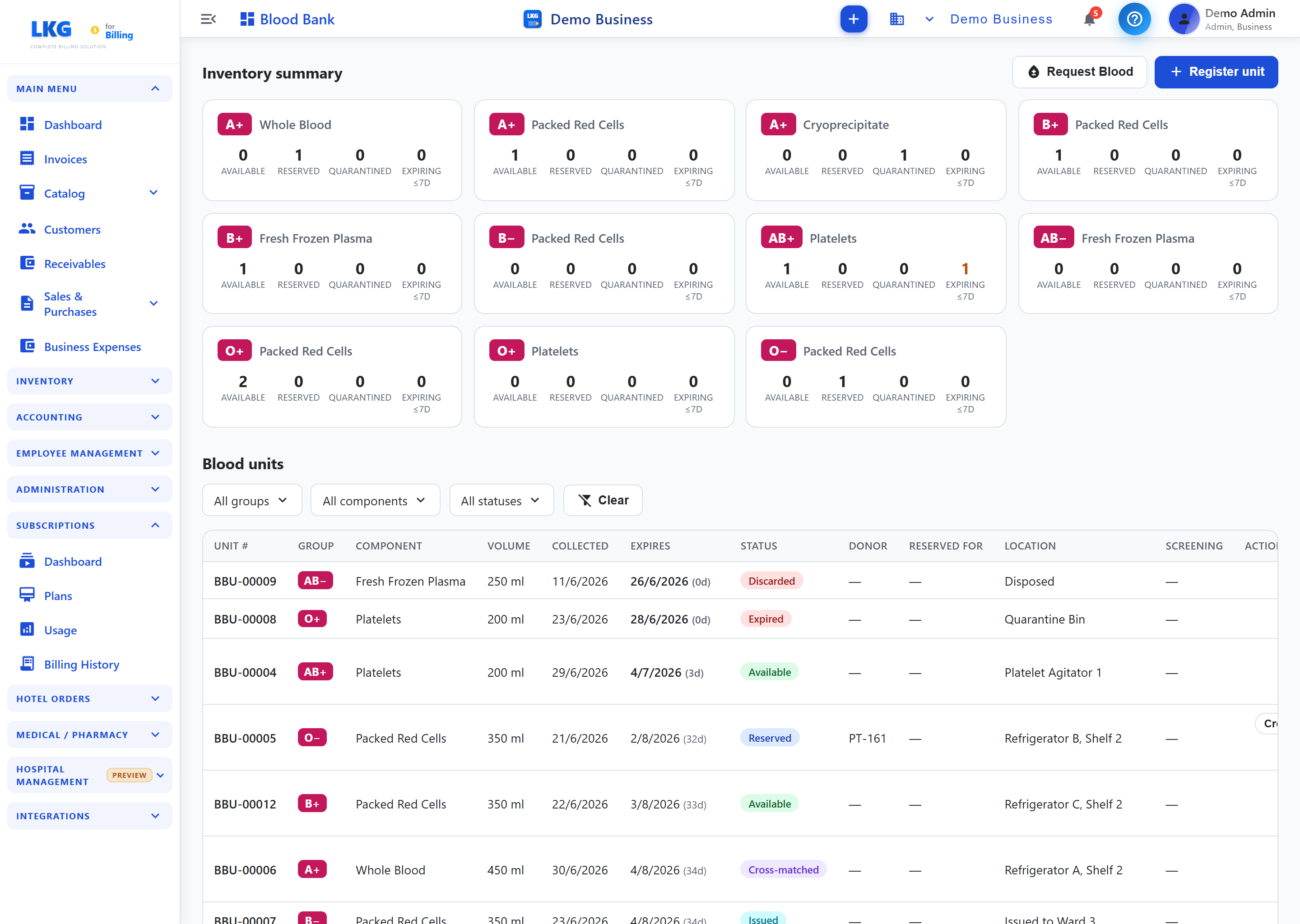Screen dimensions: 1300x924
Task: Open the All groups dropdown filter
Action: [x=251, y=500]
